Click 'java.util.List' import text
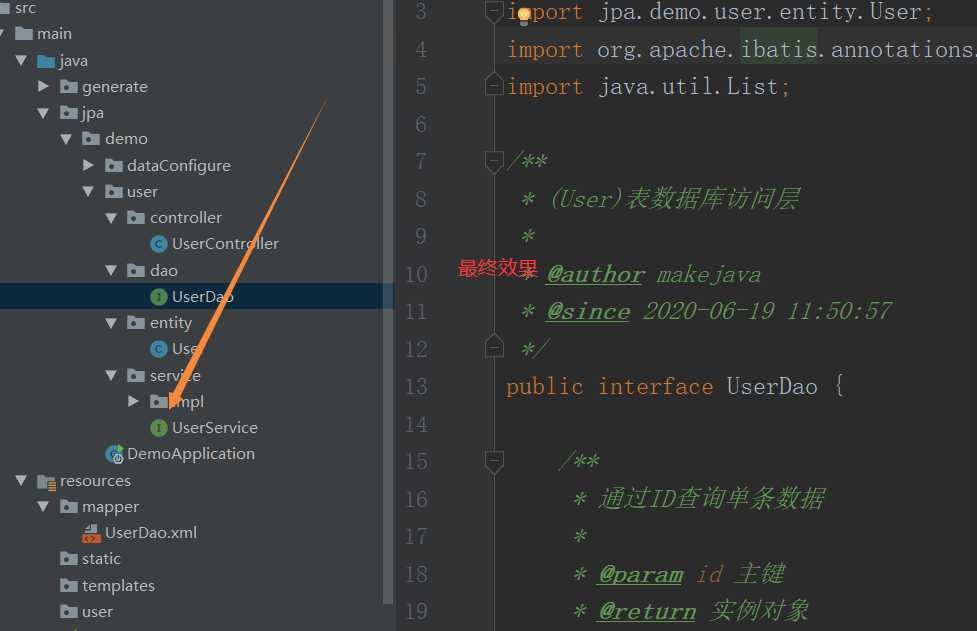 click(688, 87)
